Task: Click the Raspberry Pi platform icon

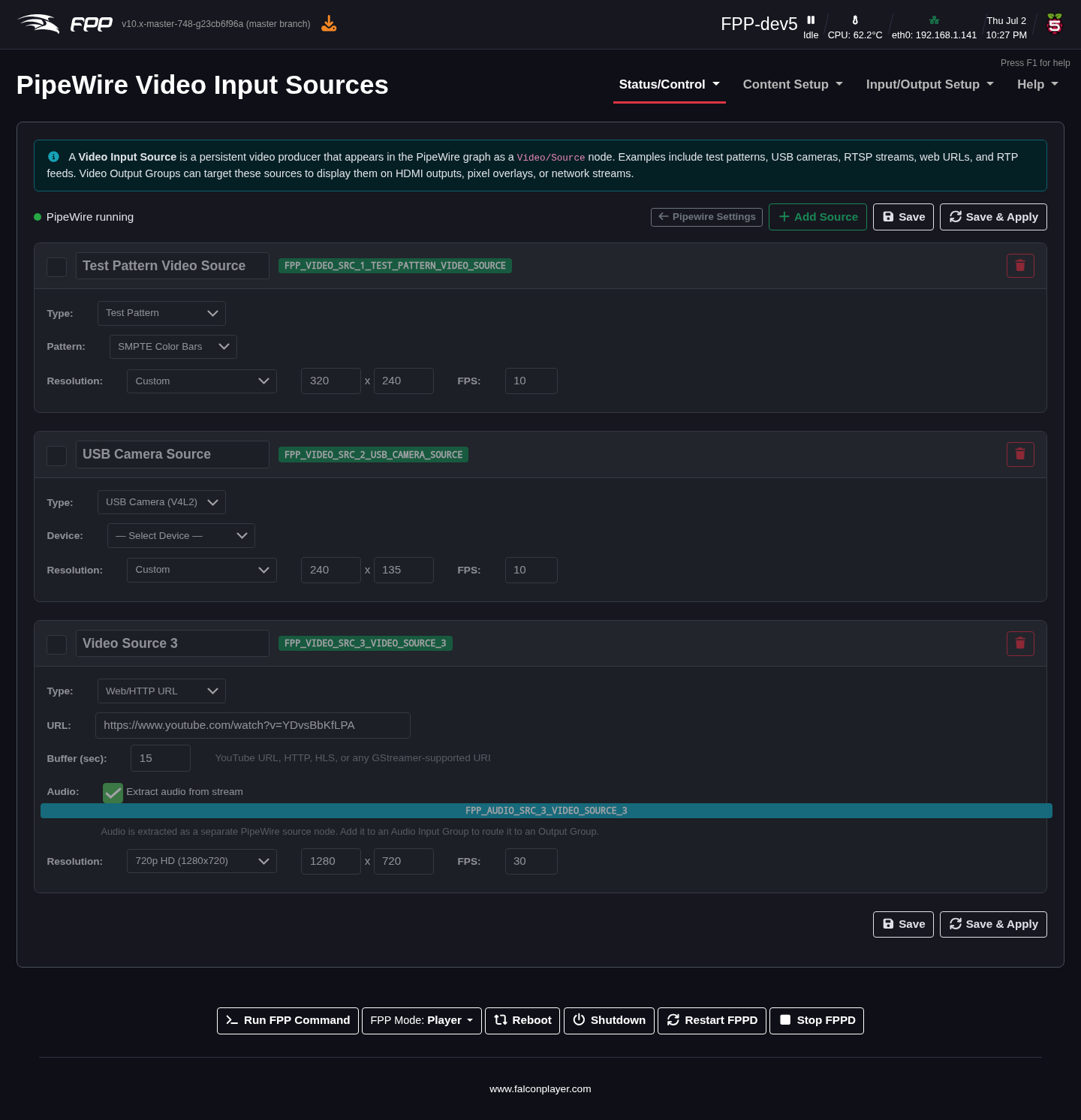Action: [1055, 24]
